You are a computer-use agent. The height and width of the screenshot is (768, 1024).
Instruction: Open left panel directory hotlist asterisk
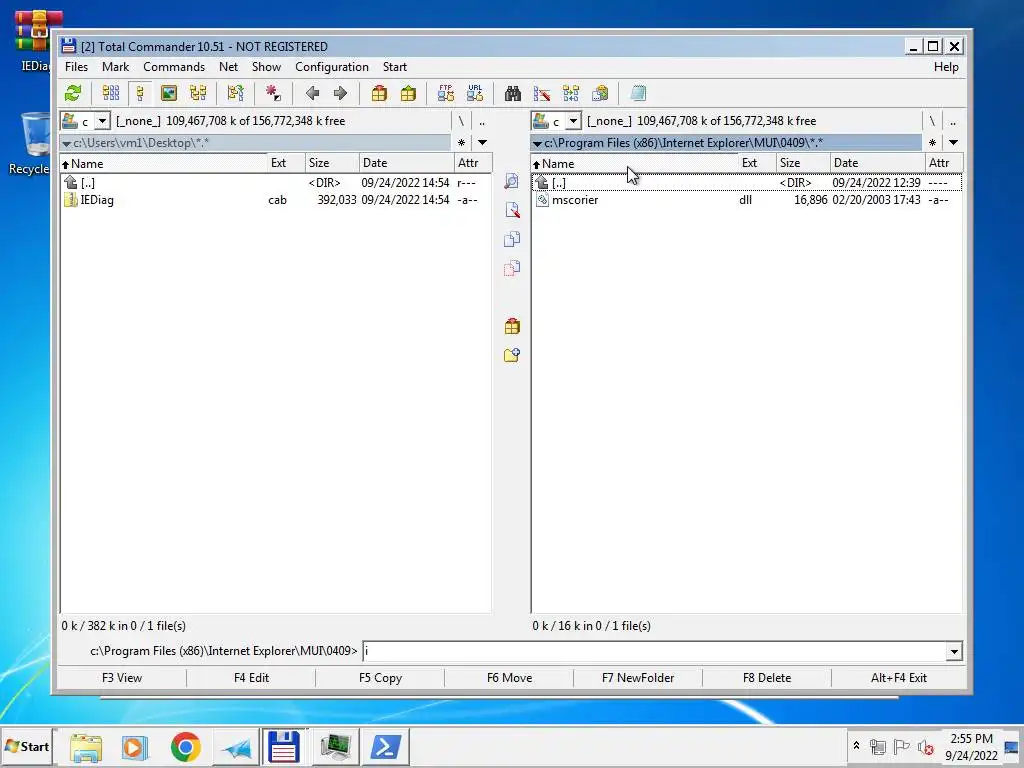tap(461, 142)
